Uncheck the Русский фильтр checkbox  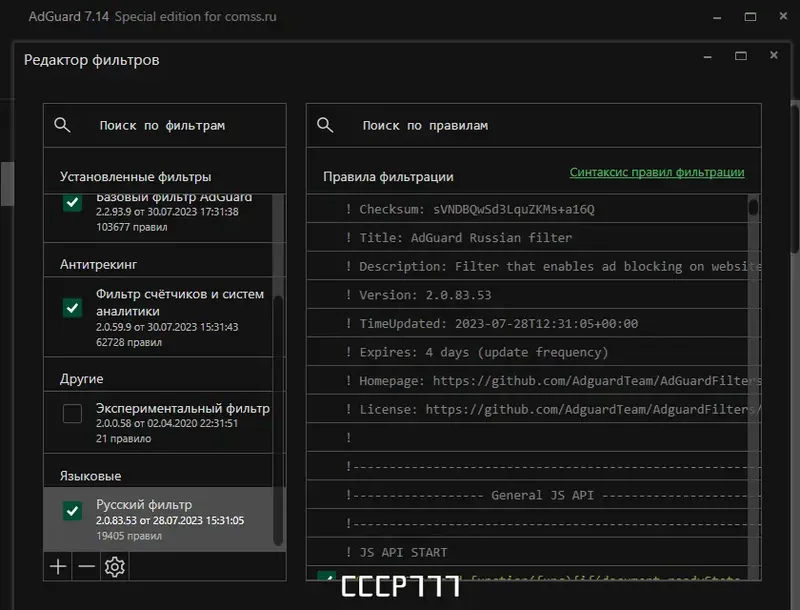click(x=72, y=511)
